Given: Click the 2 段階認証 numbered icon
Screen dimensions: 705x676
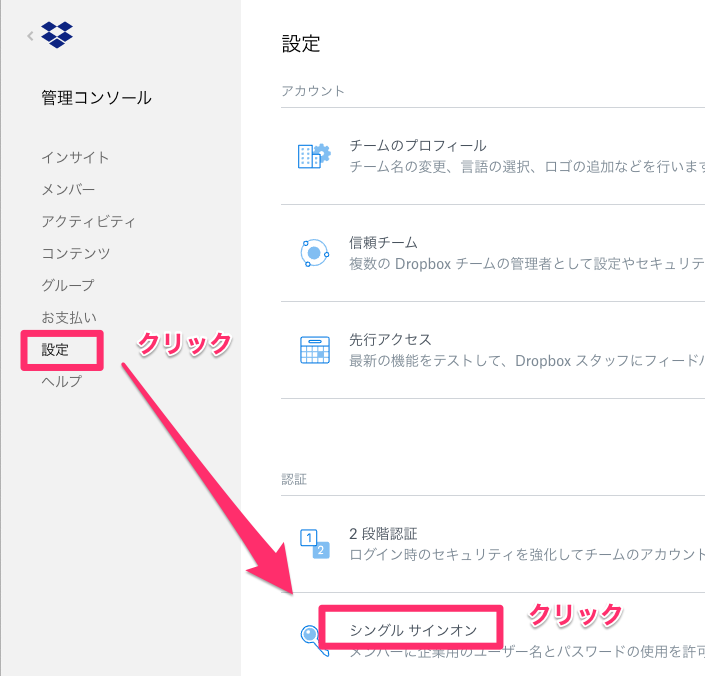Looking at the screenshot, I should [x=315, y=544].
